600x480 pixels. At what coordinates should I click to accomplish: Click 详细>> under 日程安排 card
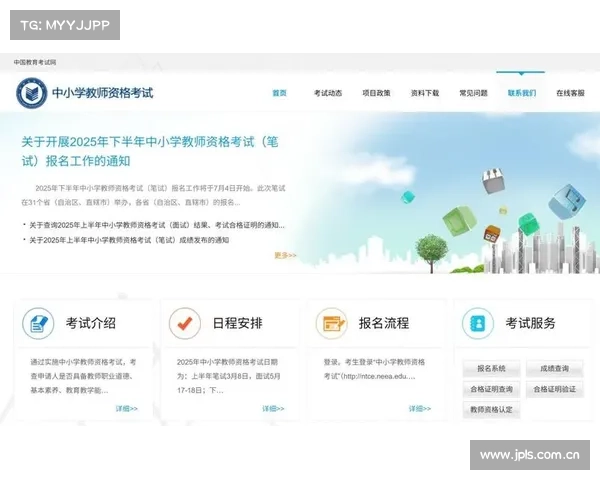[273, 409]
